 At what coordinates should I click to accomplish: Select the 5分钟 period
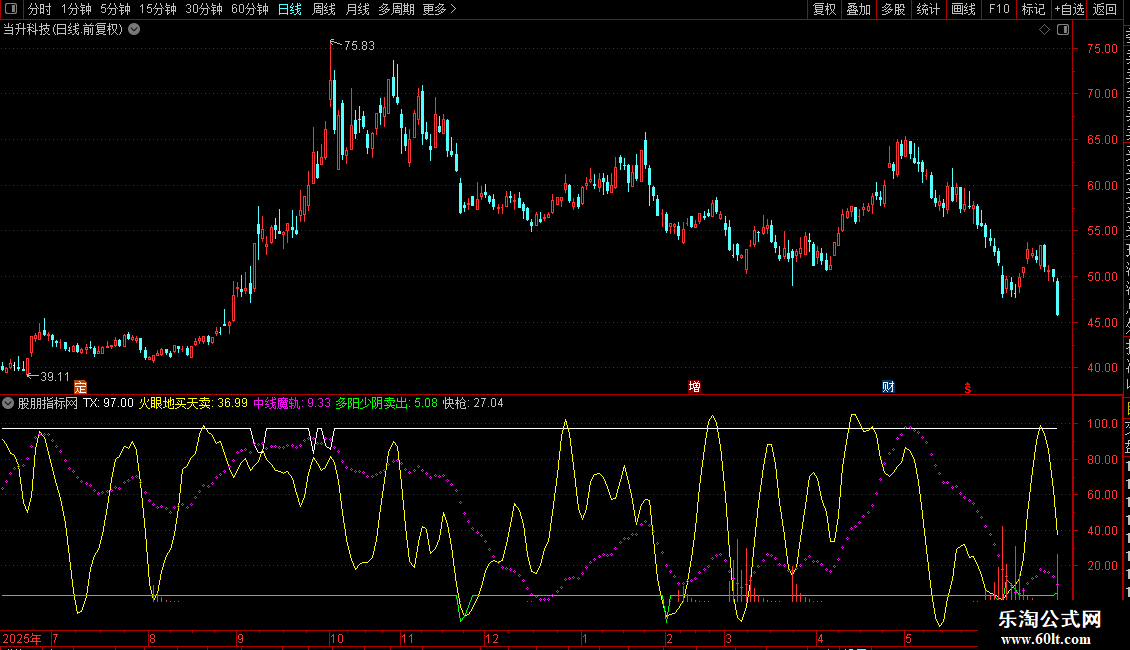[x=115, y=9]
